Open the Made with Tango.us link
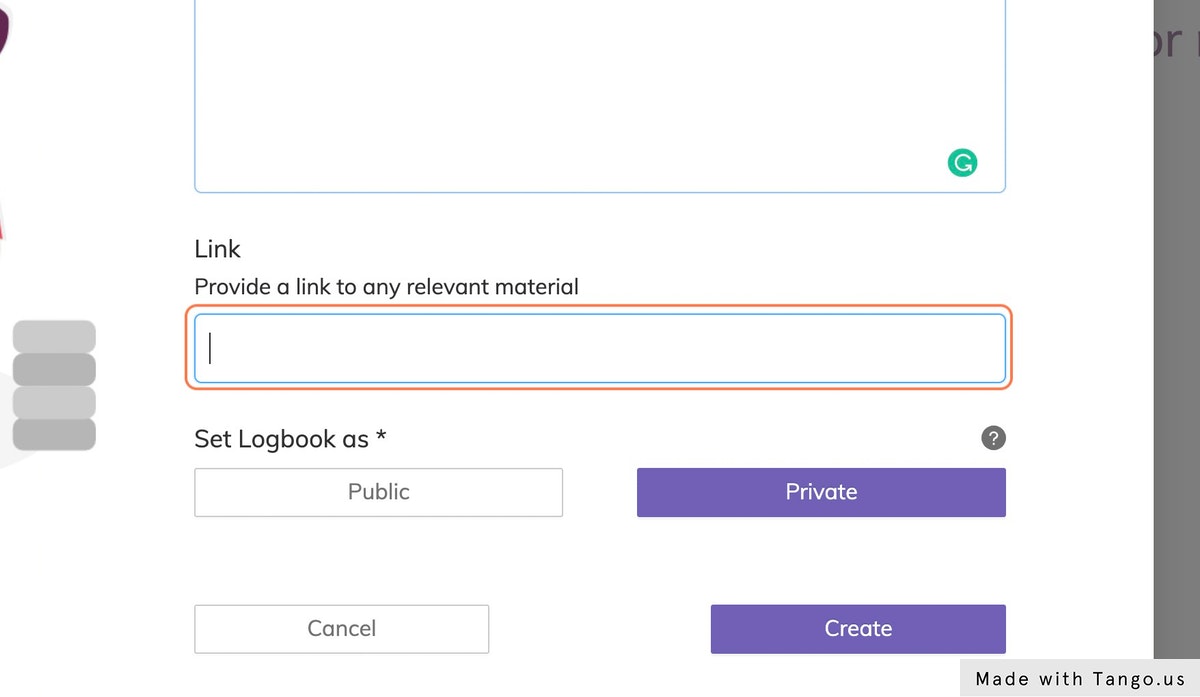Screen dimensions: 1200x697 pyautogui.click(x=1078, y=678)
